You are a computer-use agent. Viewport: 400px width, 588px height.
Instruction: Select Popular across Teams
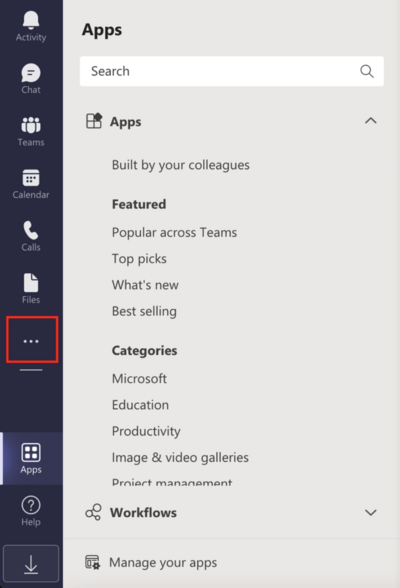click(174, 232)
